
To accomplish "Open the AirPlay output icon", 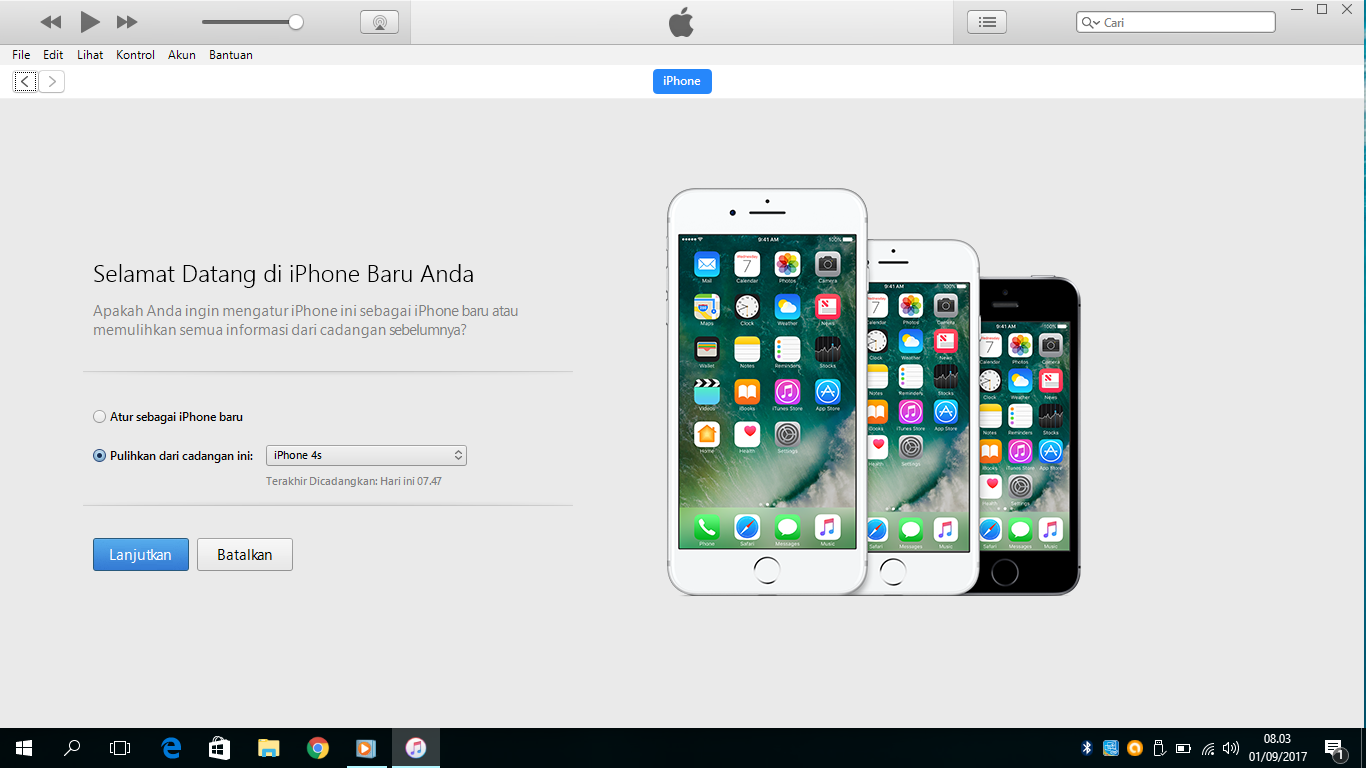I will coord(379,22).
